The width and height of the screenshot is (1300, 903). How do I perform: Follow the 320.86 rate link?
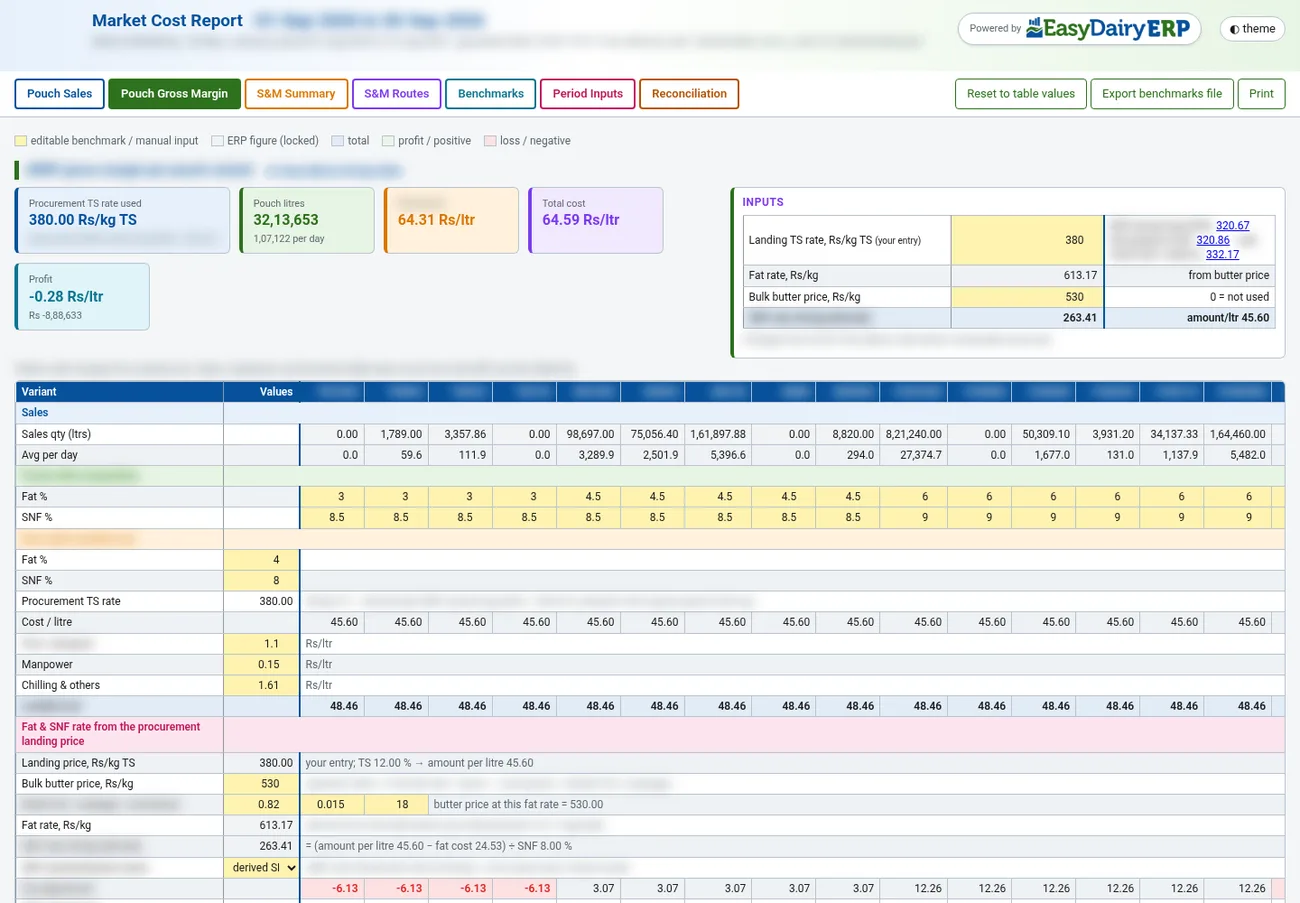click(x=1213, y=240)
